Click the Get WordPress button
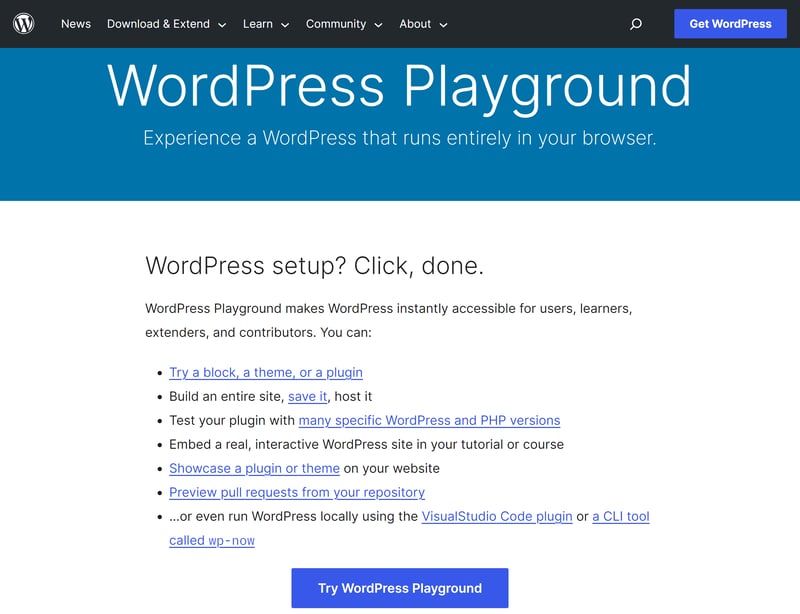 (x=730, y=24)
